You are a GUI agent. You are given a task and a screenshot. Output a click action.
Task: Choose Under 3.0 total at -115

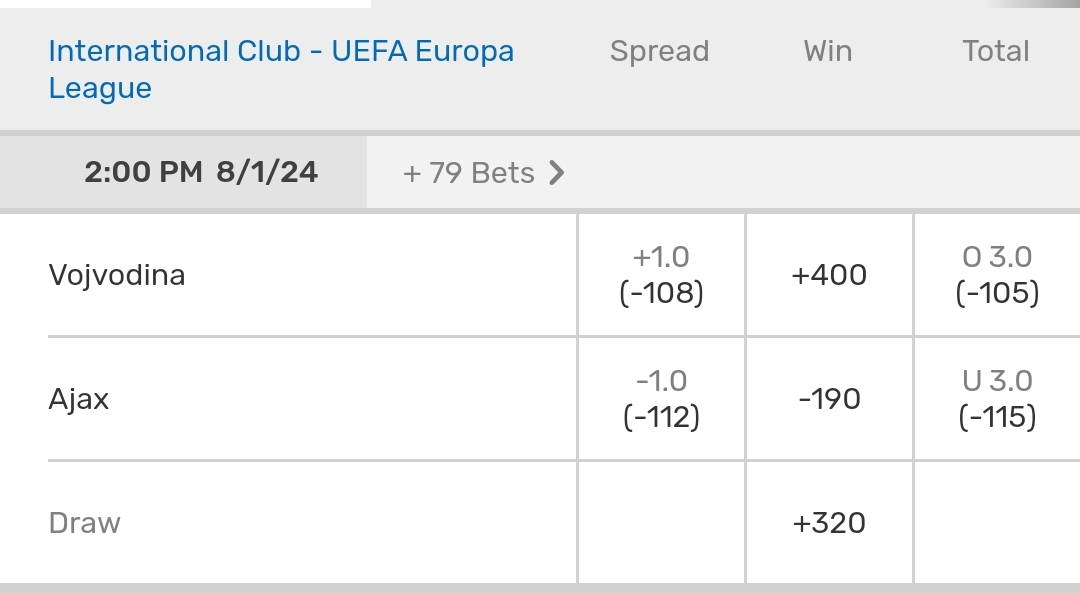pyautogui.click(x=997, y=399)
